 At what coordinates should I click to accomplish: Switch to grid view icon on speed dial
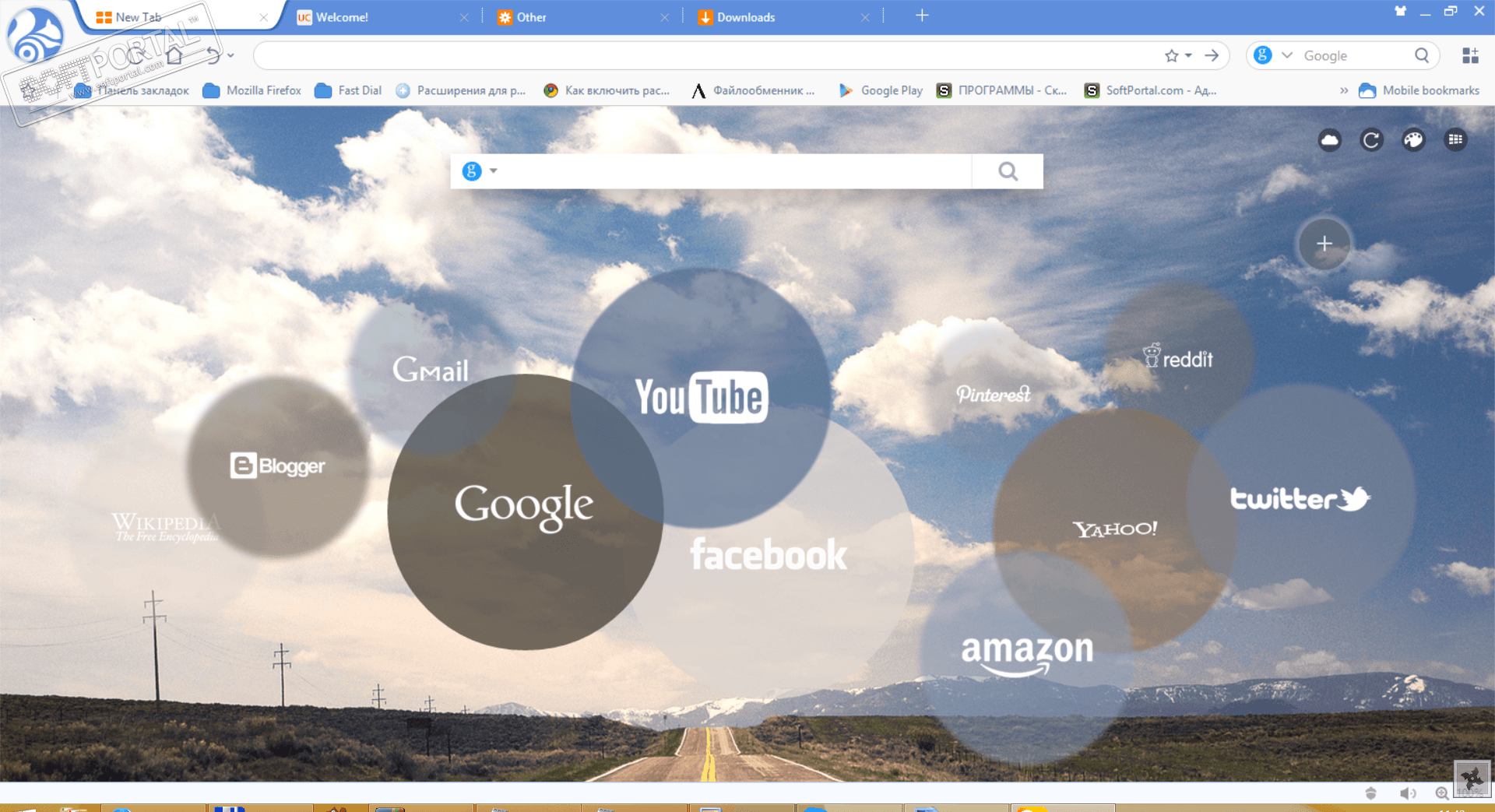1455,140
